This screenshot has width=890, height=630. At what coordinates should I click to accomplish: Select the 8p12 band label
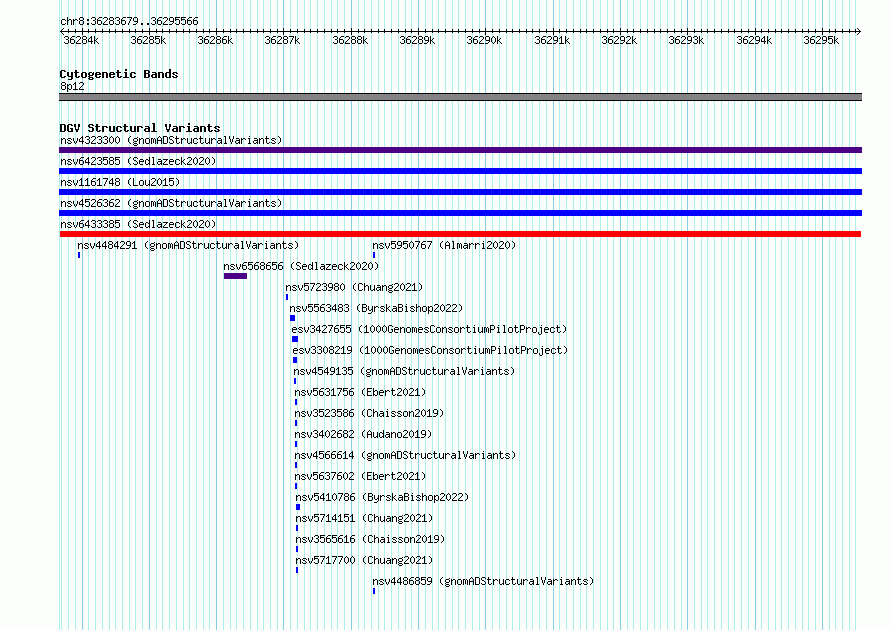72,86
